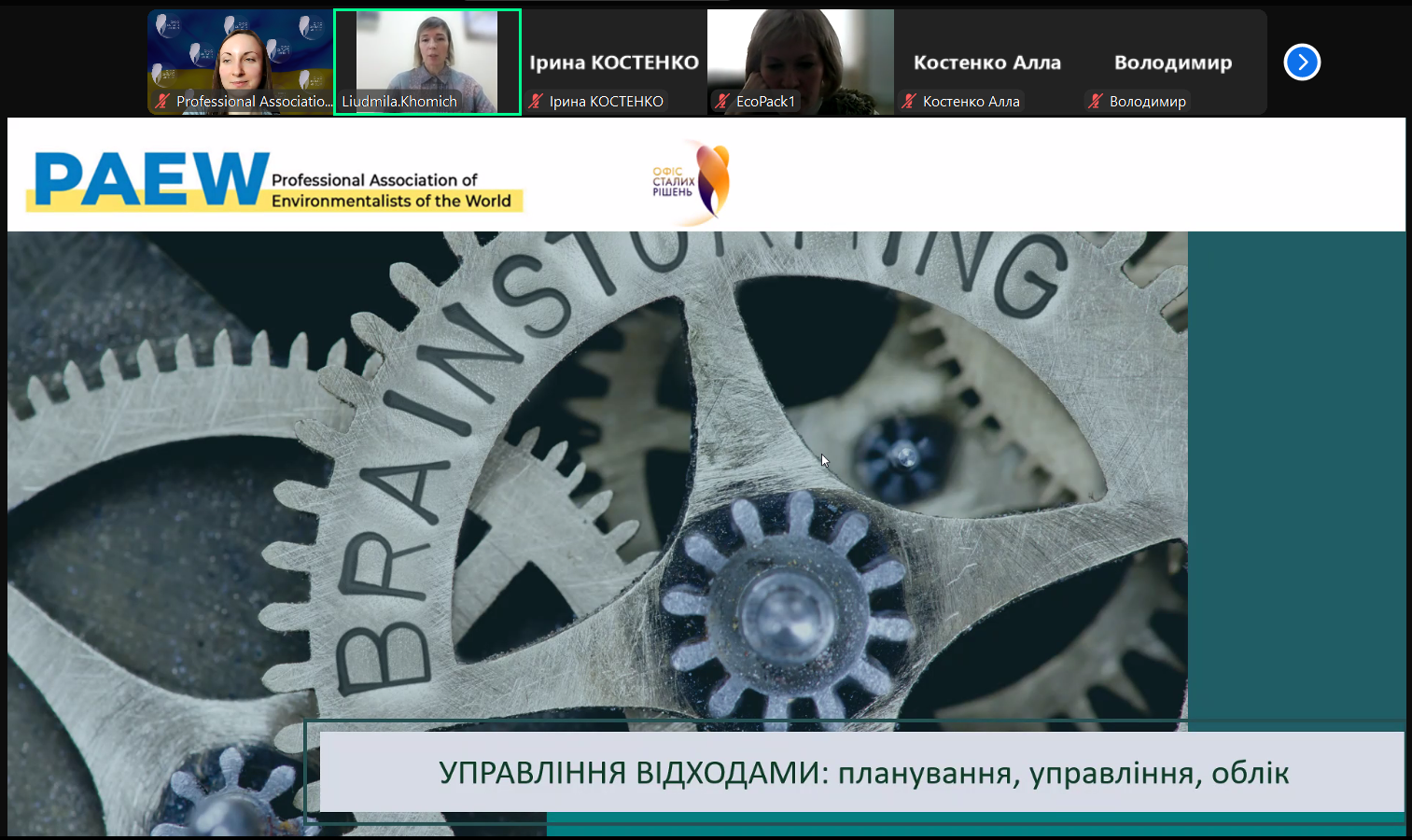The height and width of the screenshot is (840, 1412).
Task: Click 'Professional Association of Environmentalists' text
Action: (391, 190)
